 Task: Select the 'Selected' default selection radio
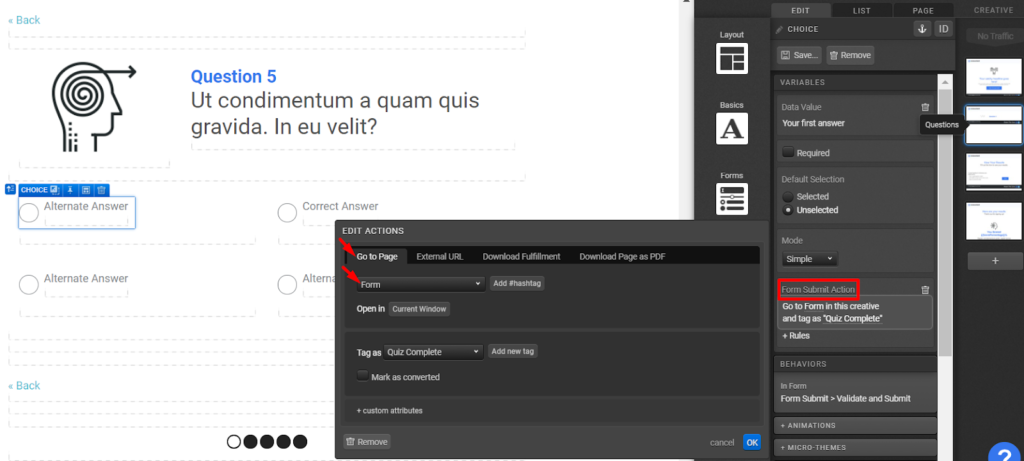[x=788, y=197]
